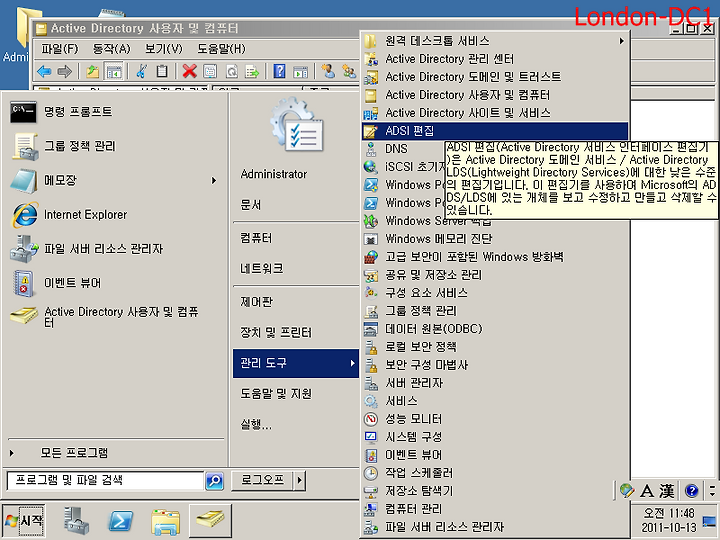
Task: Open 도움말 및 지원
Action: (276, 394)
